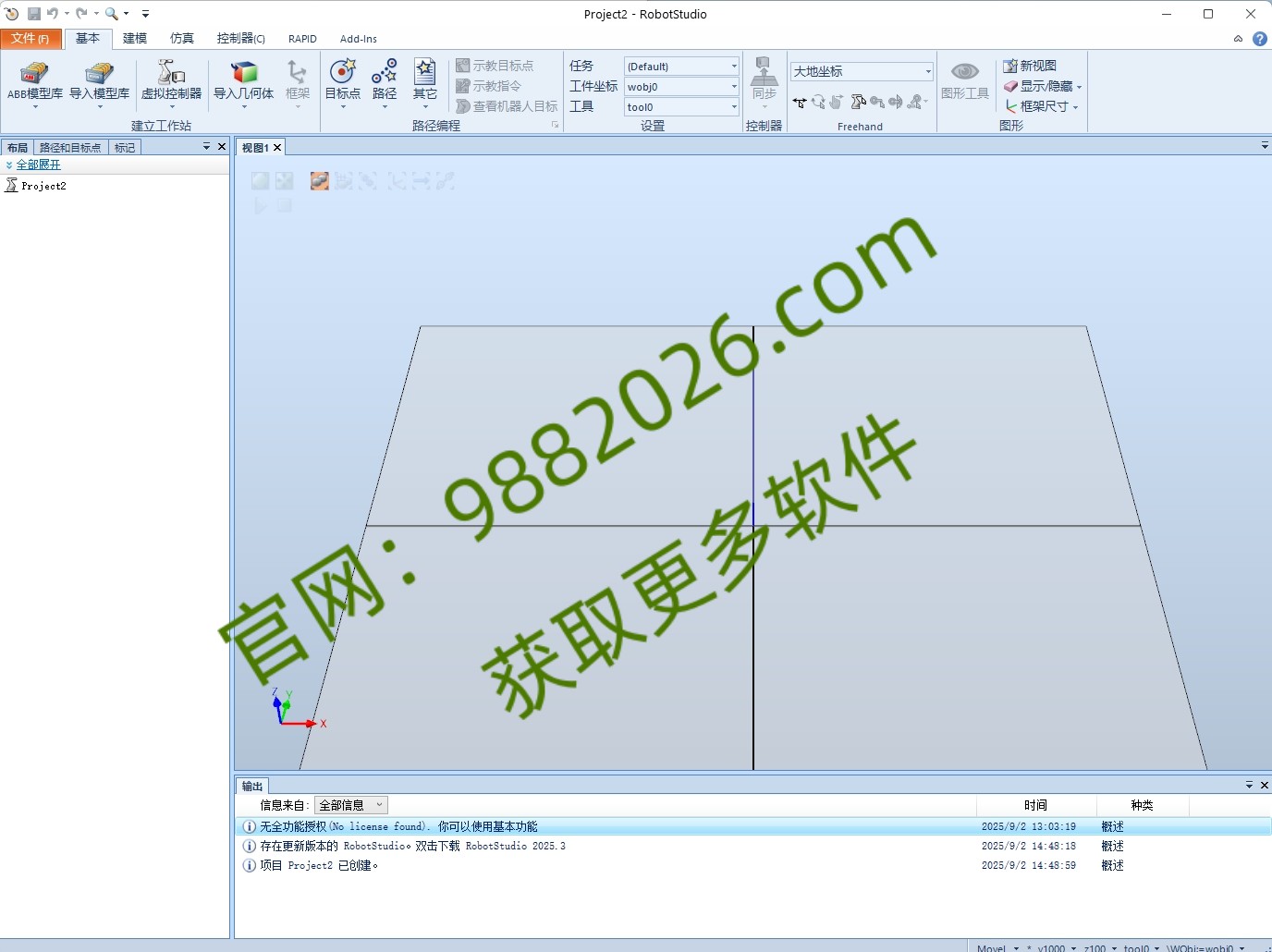This screenshot has width=1272, height=952.
Task: Click the 新视图 new view button
Action: [1030, 66]
